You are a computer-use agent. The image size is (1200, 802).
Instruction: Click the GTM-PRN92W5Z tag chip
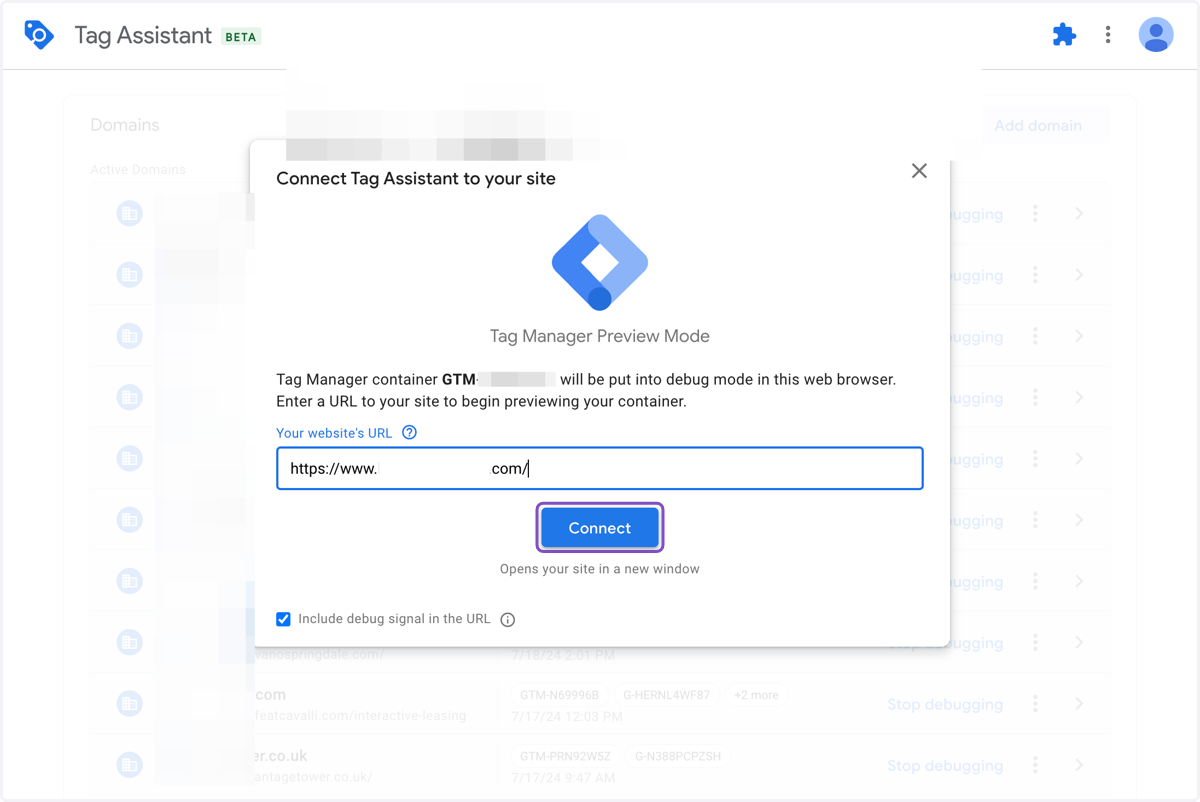566,756
